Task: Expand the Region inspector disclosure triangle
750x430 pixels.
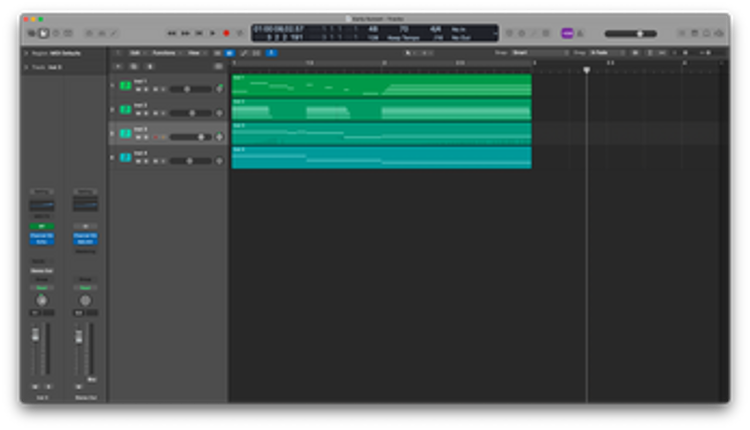Action: [26, 52]
